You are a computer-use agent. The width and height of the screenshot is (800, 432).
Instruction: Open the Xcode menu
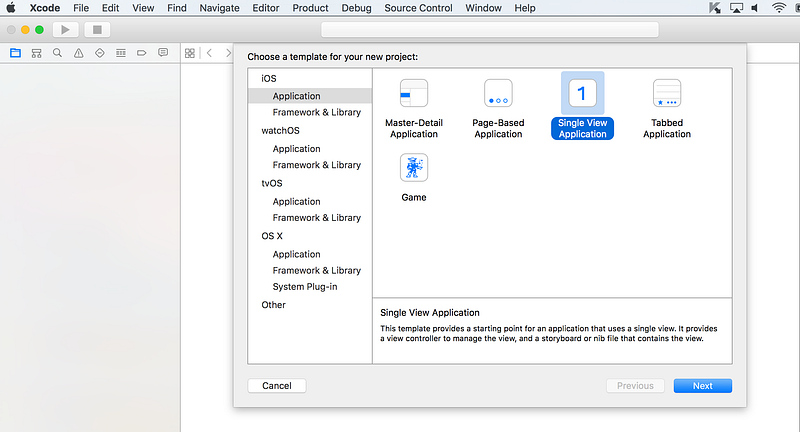coord(45,8)
